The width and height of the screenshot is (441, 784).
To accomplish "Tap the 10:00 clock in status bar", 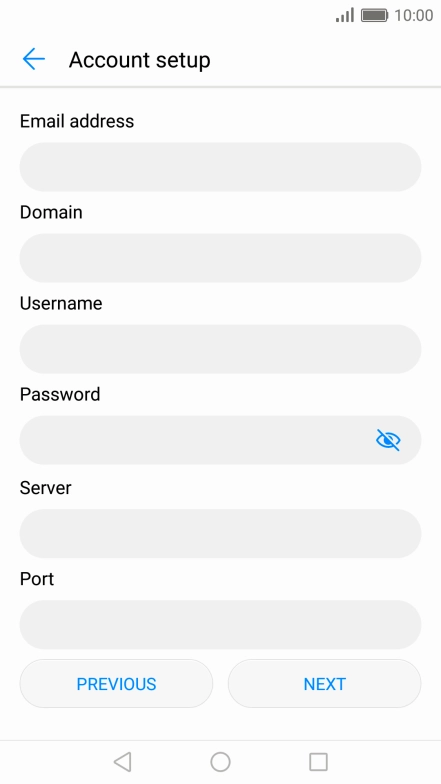I will pos(414,15).
